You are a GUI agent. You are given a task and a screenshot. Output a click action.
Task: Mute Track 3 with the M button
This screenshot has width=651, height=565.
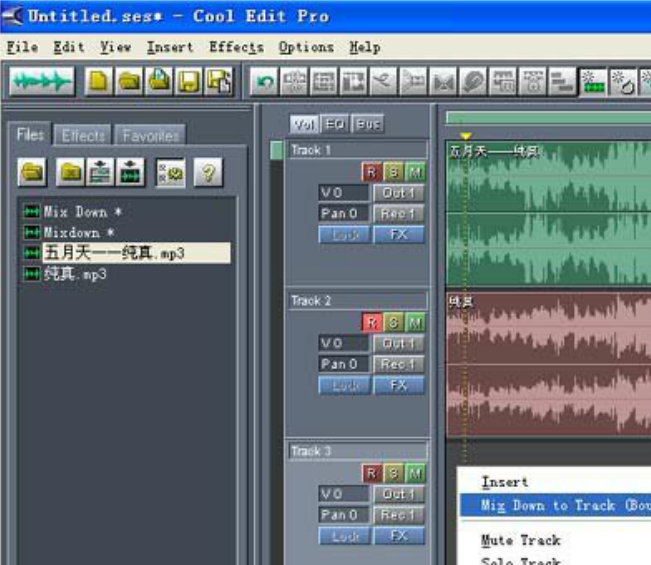[415, 473]
